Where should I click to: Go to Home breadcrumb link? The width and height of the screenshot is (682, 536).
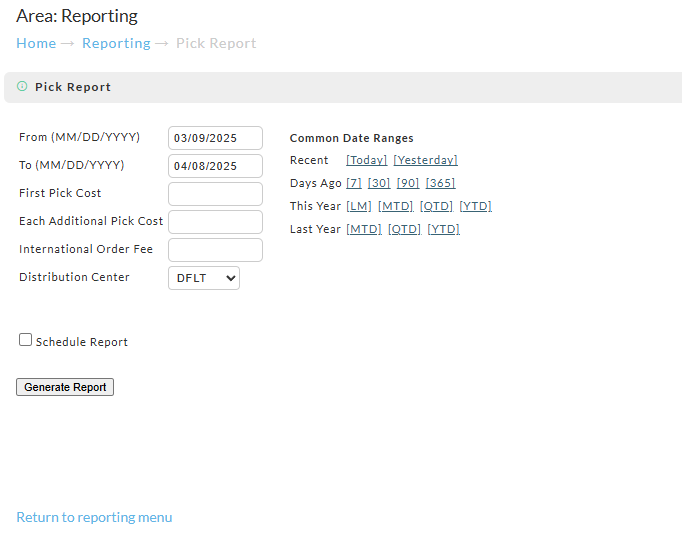point(36,44)
